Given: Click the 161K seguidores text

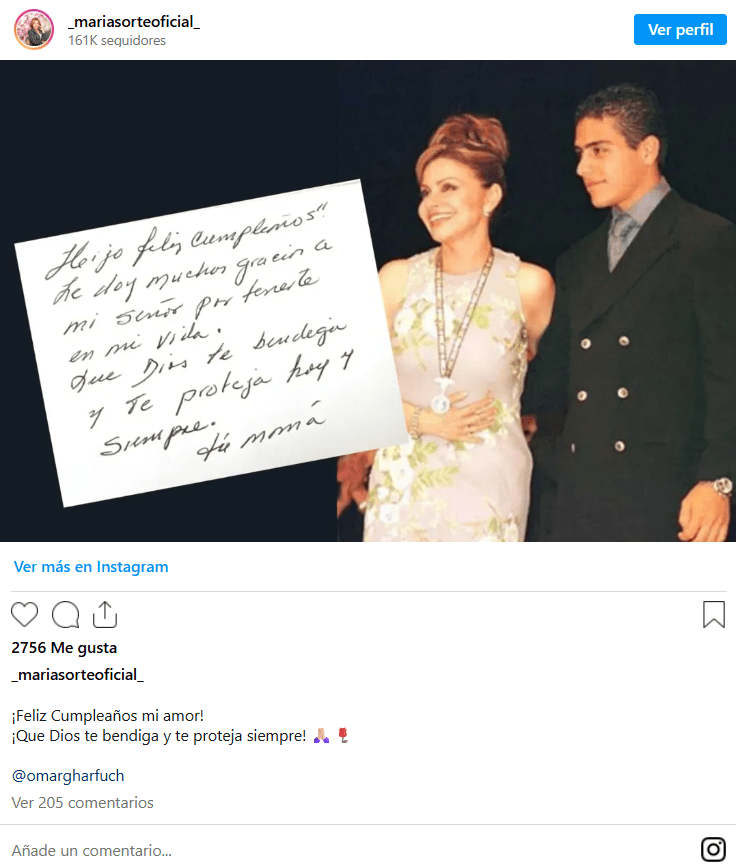Looking at the screenshot, I should click(117, 40).
